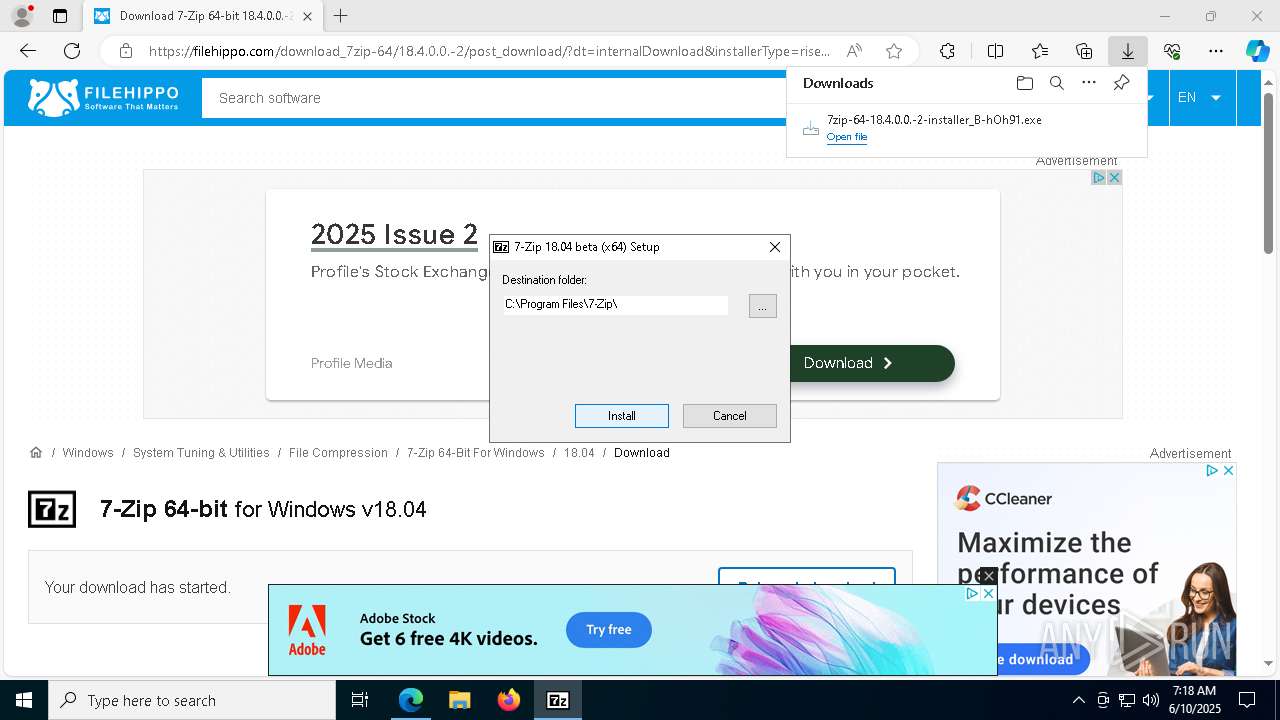Close the top banner advertisement
This screenshot has width=1280, height=720.
pos(1114,177)
